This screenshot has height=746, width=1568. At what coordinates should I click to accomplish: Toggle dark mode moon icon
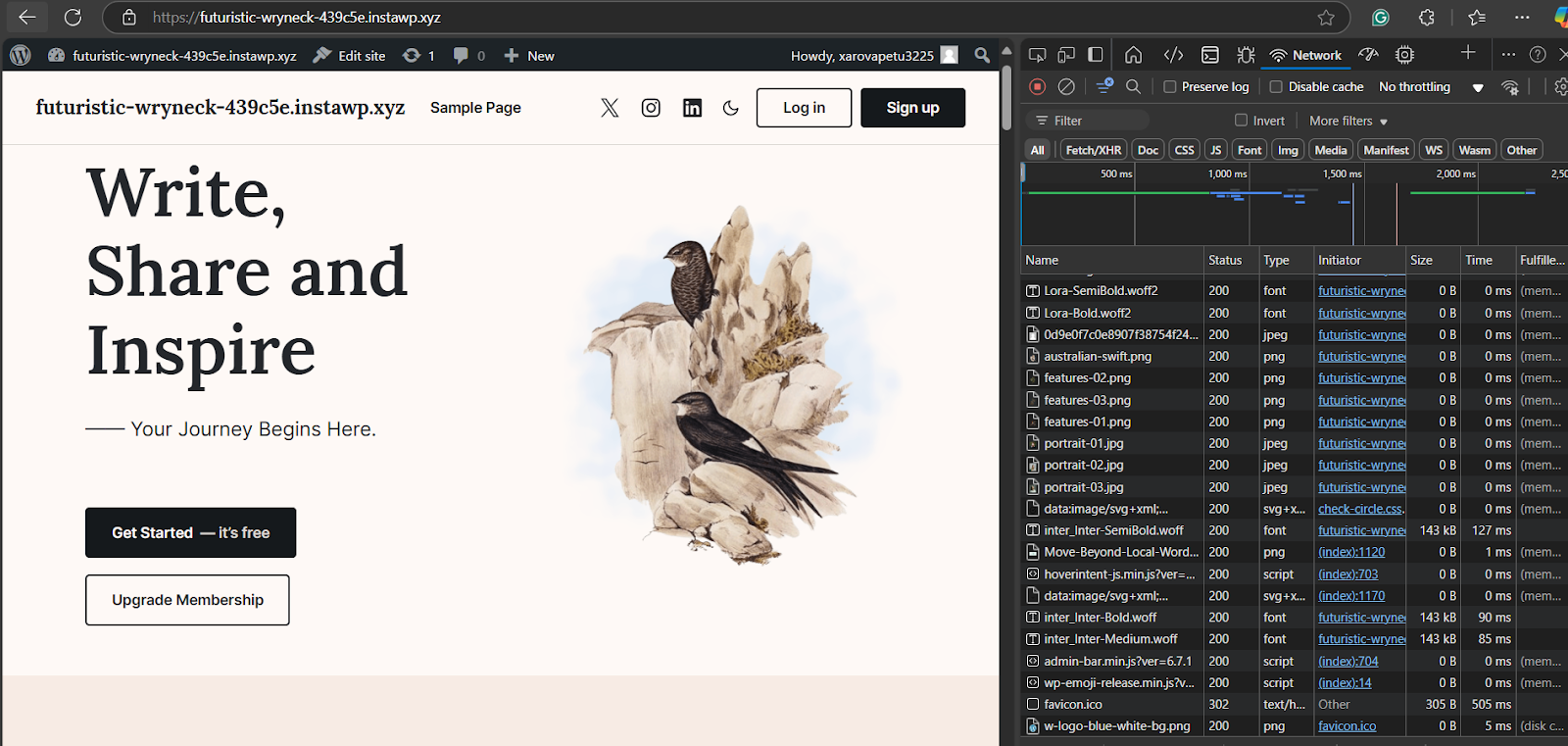pyautogui.click(x=731, y=108)
